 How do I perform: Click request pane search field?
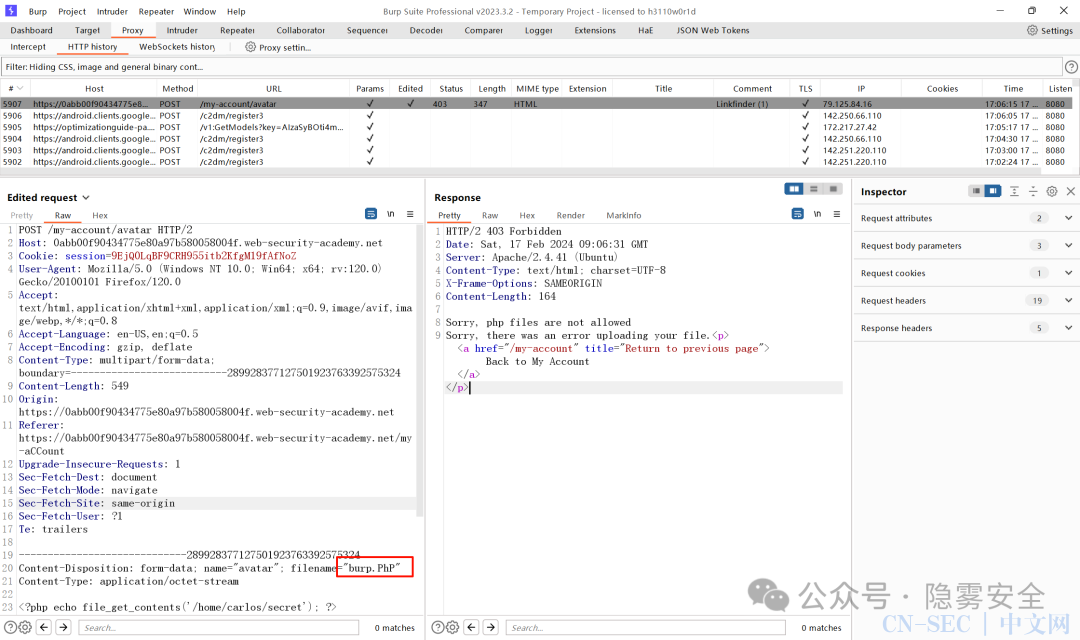[x=218, y=628]
